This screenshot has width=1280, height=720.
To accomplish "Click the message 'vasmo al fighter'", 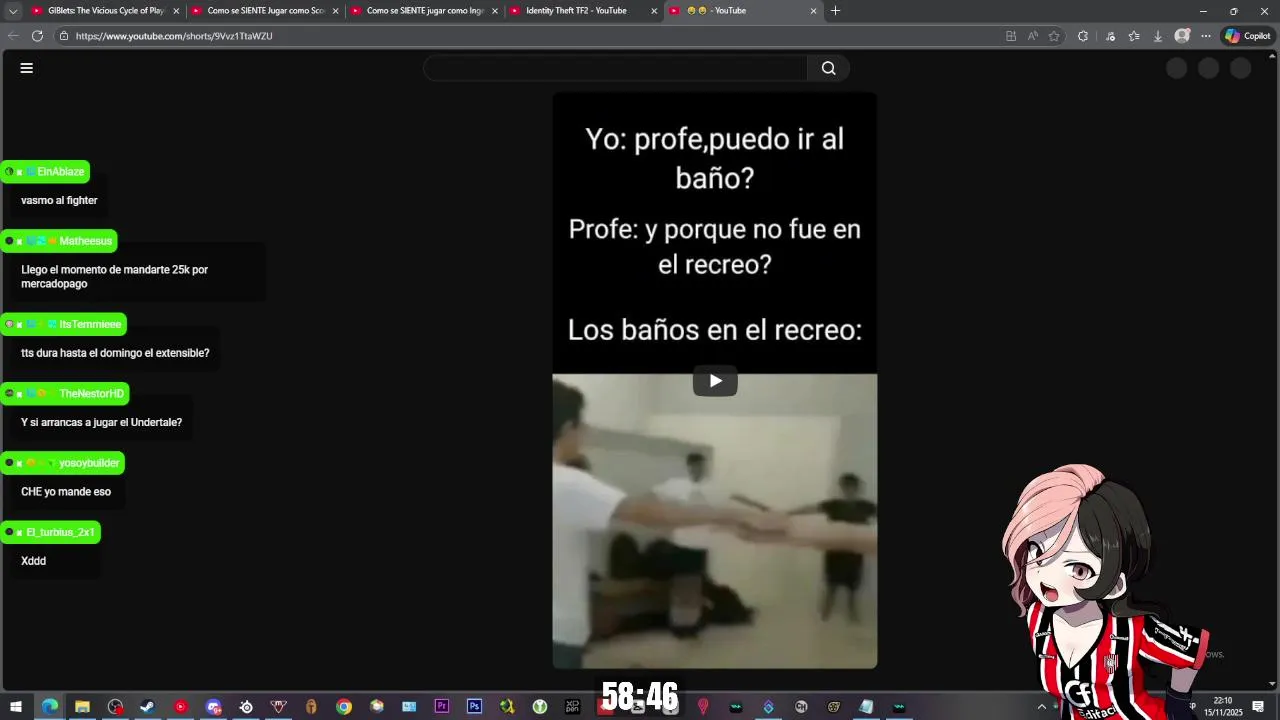I will coord(59,201).
